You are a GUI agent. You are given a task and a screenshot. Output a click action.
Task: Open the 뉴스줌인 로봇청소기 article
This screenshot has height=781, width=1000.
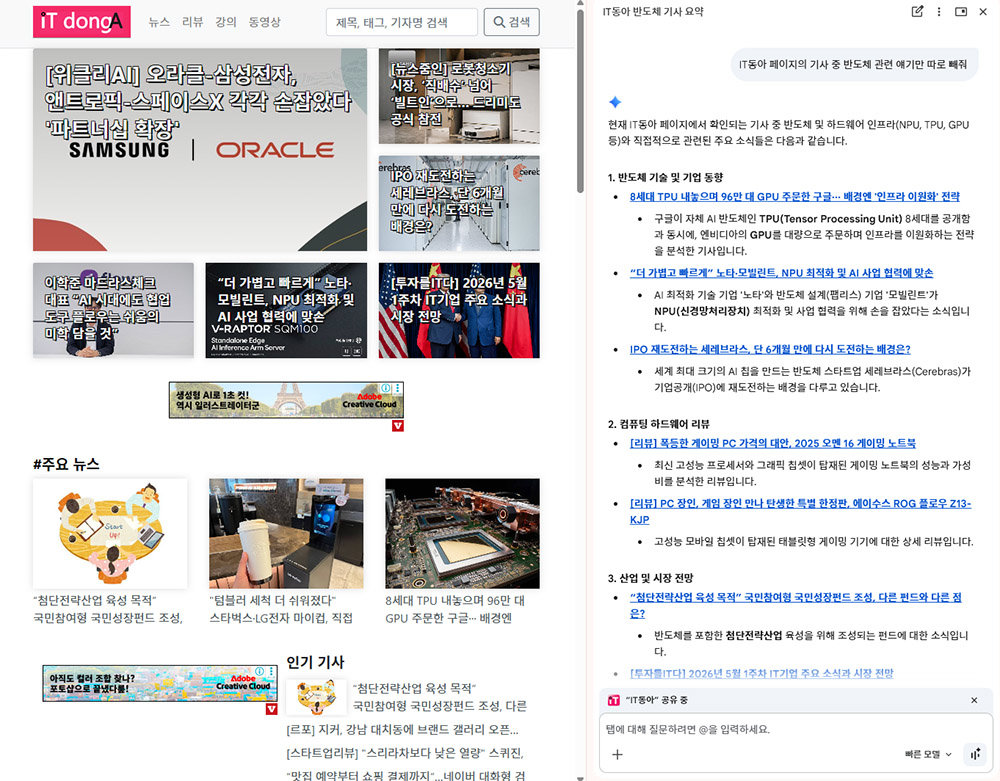tap(459, 96)
